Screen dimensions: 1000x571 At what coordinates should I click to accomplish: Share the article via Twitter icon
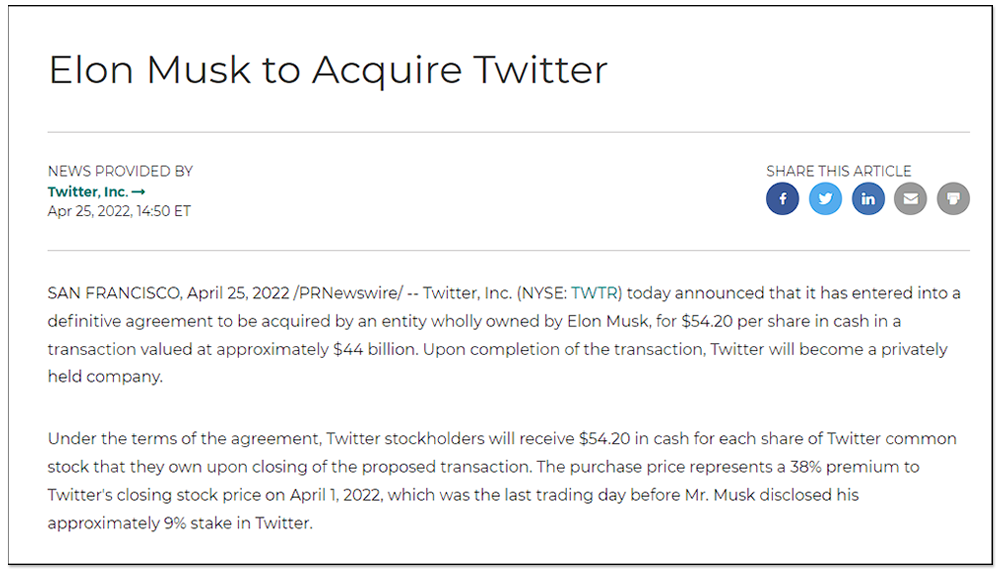[825, 198]
